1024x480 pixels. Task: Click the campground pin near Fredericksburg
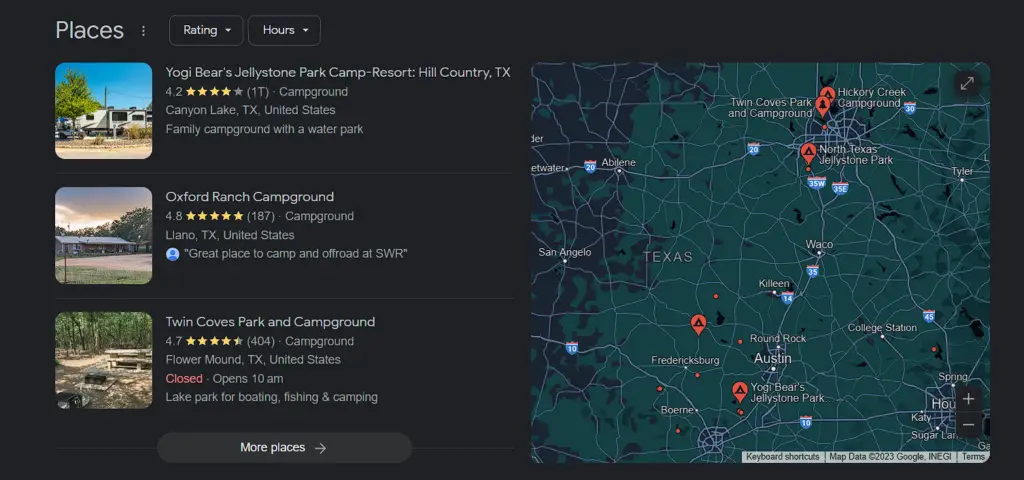point(699,324)
